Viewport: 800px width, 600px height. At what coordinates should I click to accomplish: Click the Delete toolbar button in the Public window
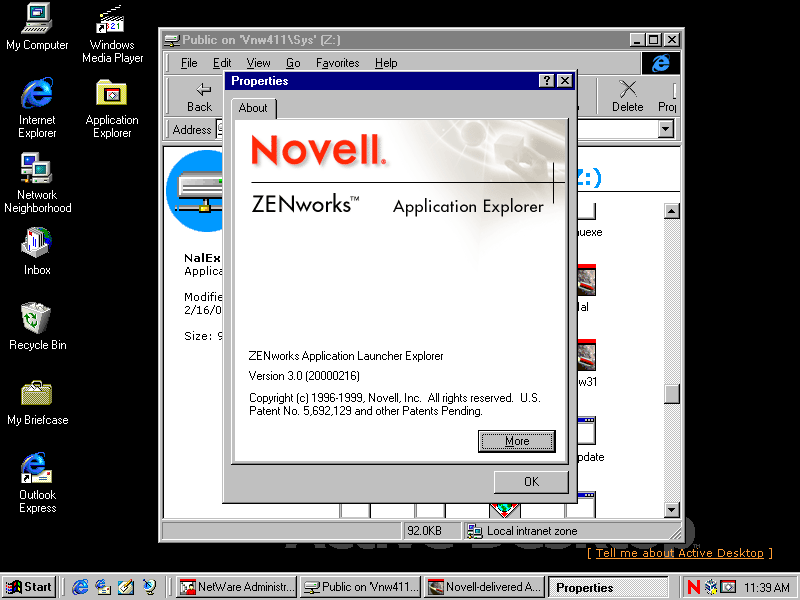tap(628, 96)
